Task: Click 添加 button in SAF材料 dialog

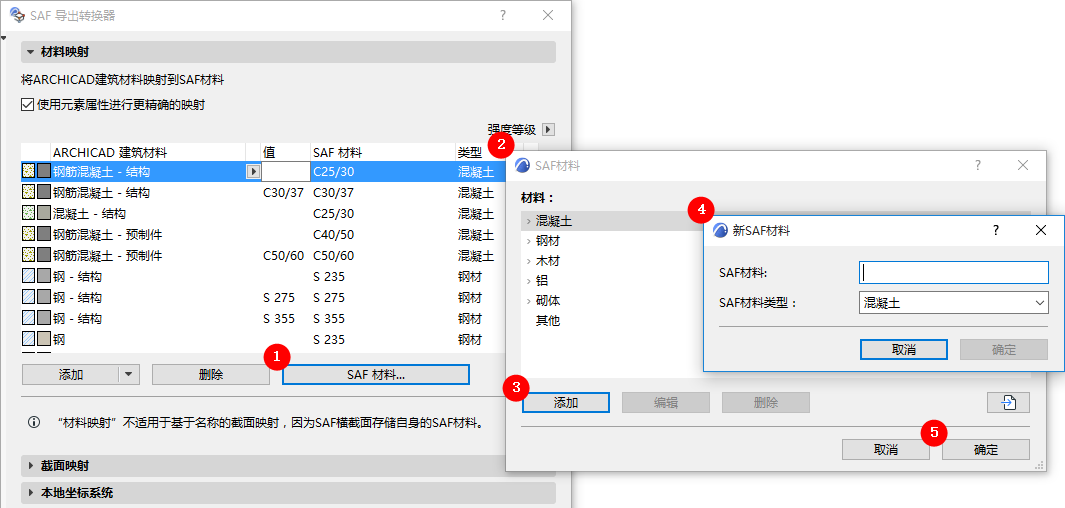Action: coord(566,403)
